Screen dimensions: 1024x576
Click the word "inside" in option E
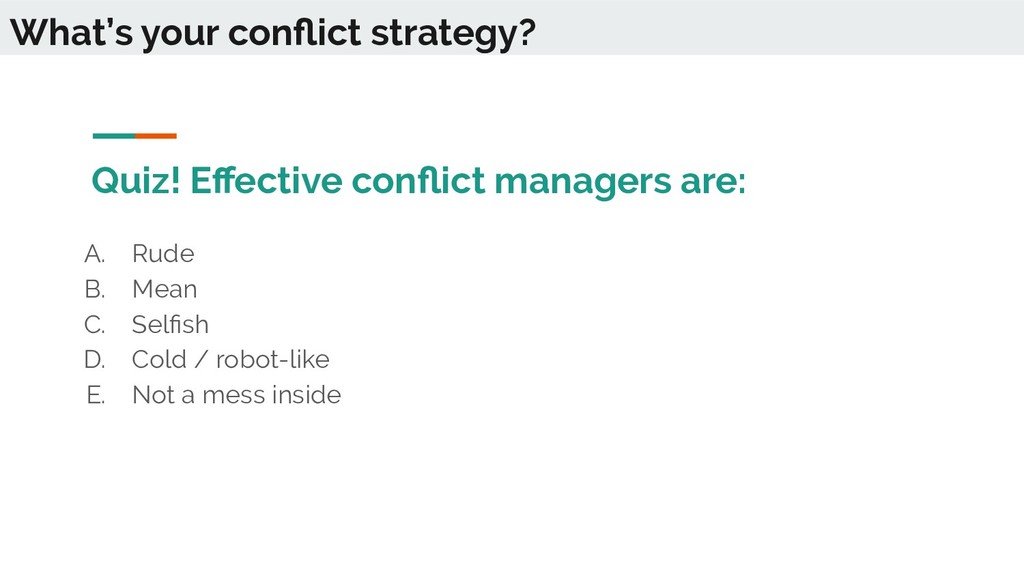coord(306,394)
